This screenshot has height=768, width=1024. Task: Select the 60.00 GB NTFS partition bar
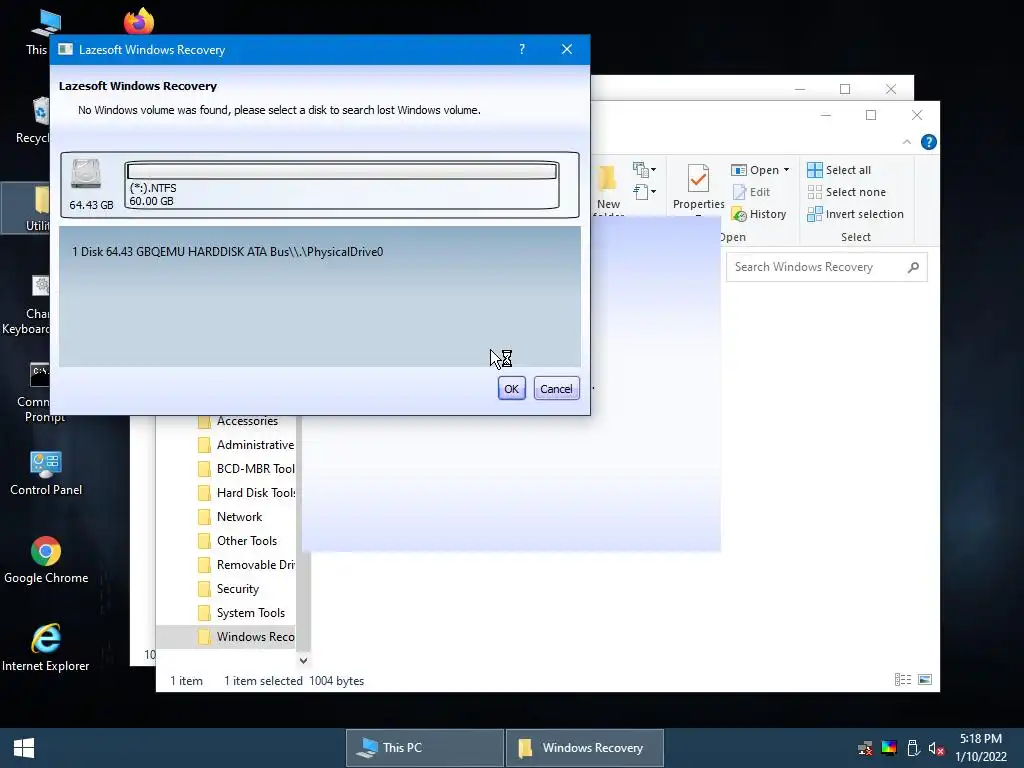(x=342, y=185)
